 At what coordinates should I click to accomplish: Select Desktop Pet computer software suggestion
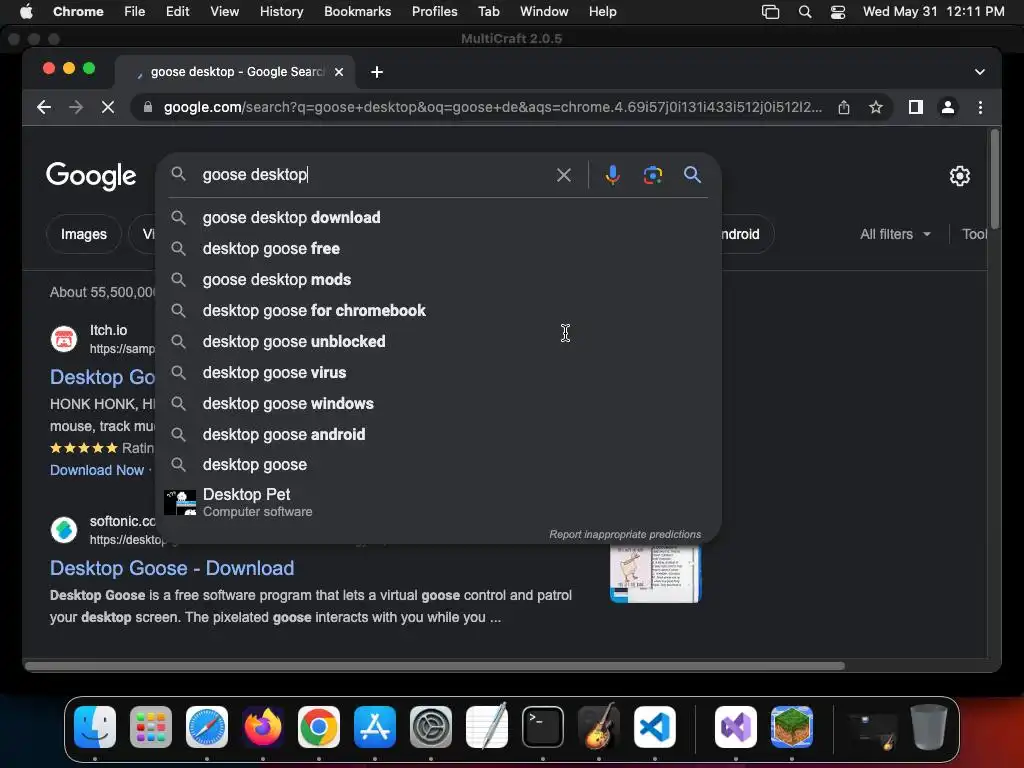coord(438,502)
